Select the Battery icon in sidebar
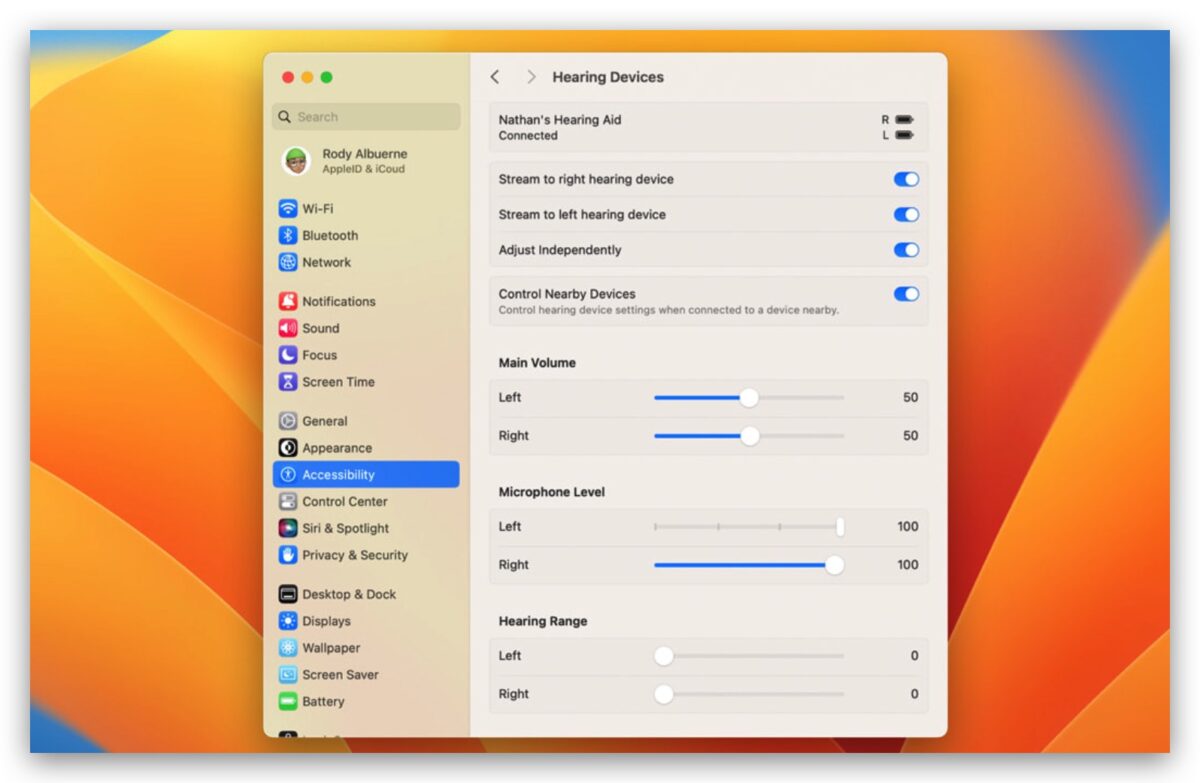The image size is (1200, 783). 288,702
